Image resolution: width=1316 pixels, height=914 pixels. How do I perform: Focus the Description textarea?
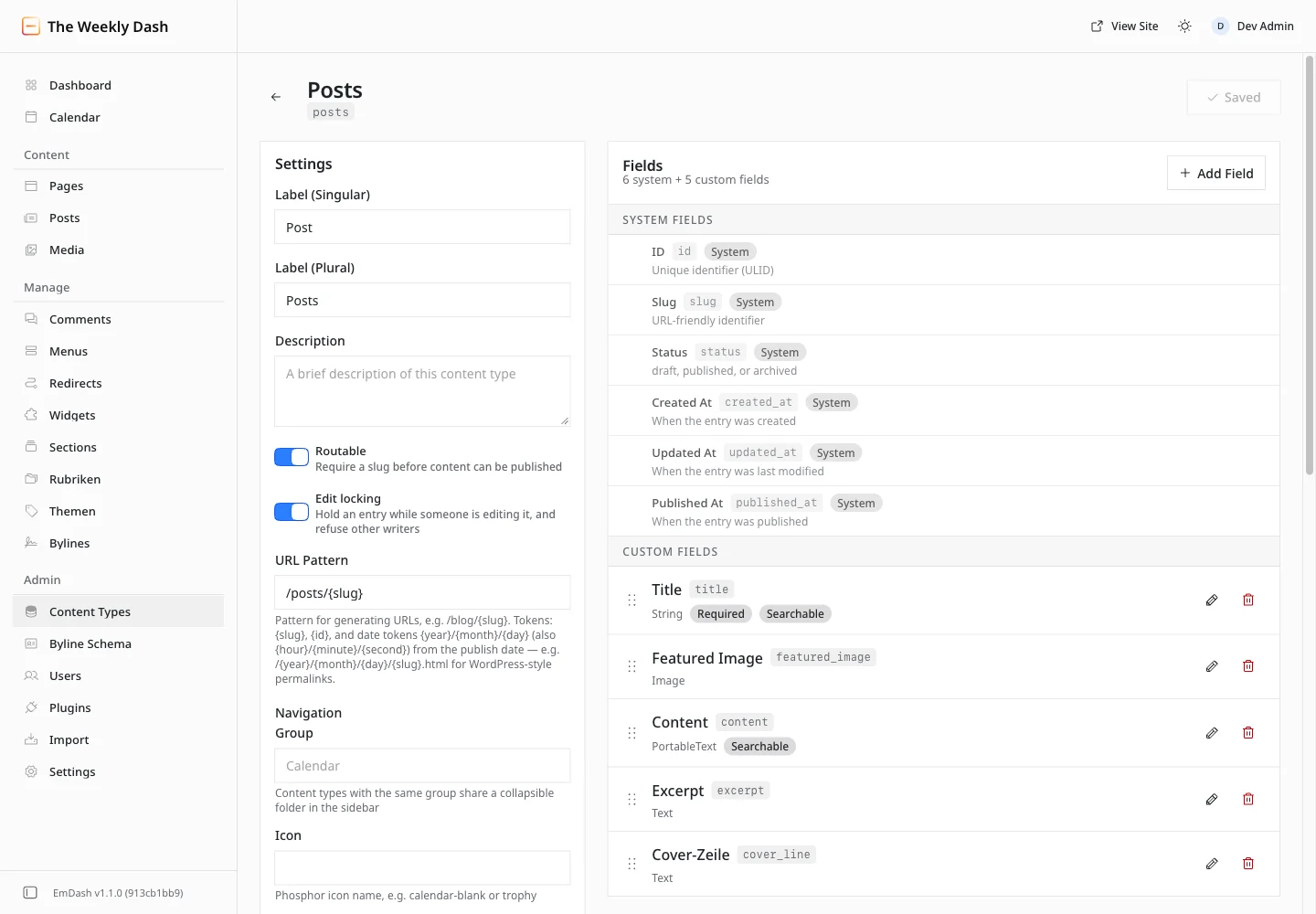(422, 391)
